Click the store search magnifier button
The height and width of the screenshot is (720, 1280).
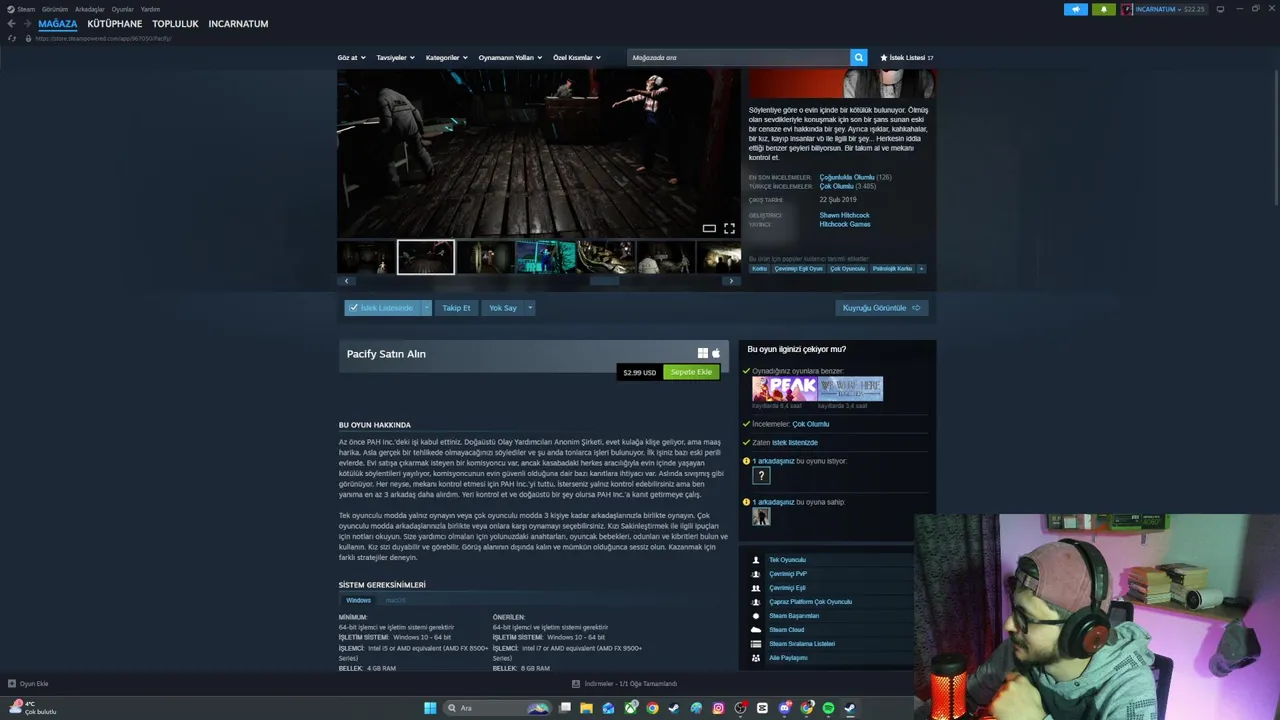pyautogui.click(x=858, y=58)
